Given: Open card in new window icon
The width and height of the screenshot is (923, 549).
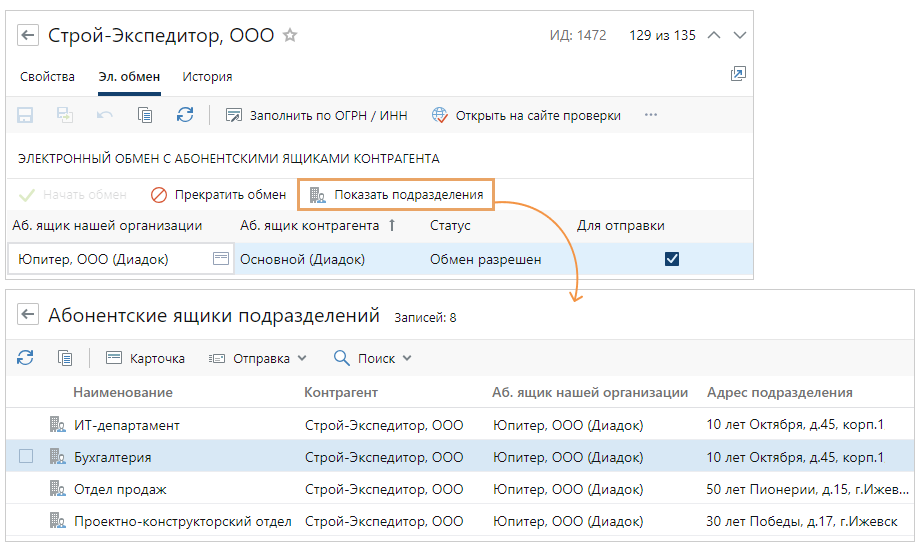Looking at the screenshot, I should click(x=738, y=74).
